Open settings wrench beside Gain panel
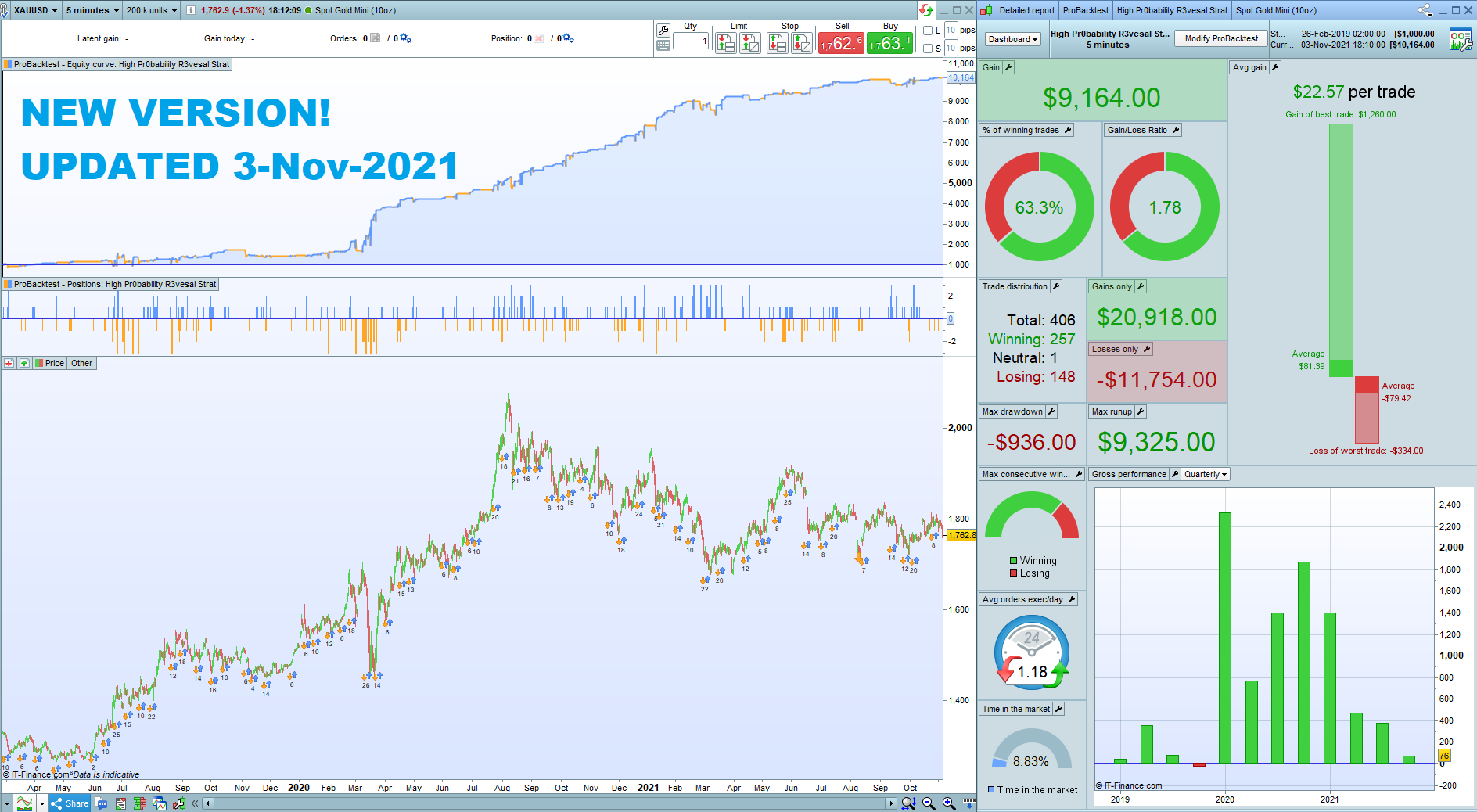1477x812 pixels. point(1008,67)
